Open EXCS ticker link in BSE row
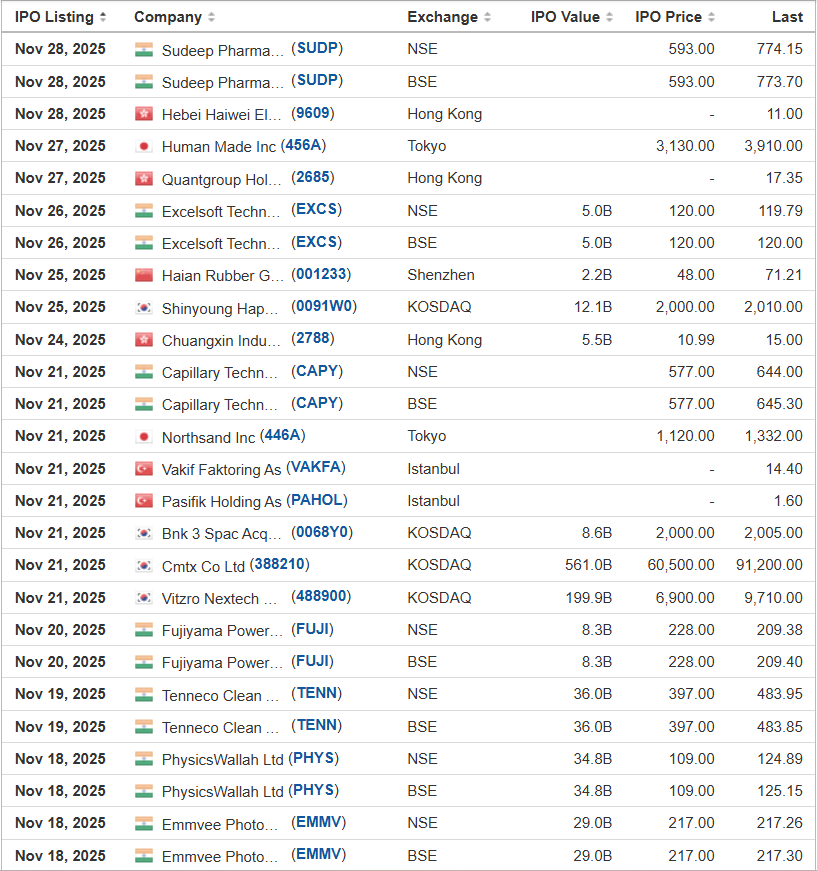 click(317, 242)
